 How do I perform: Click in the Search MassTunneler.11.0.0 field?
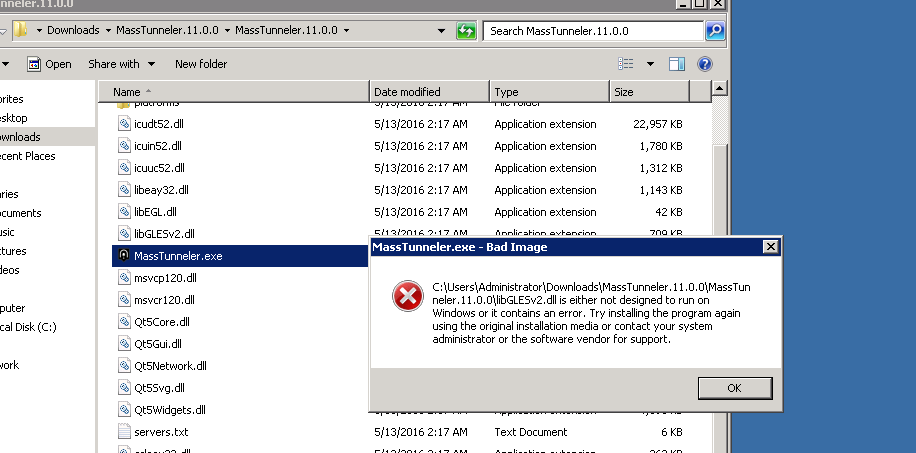point(593,31)
